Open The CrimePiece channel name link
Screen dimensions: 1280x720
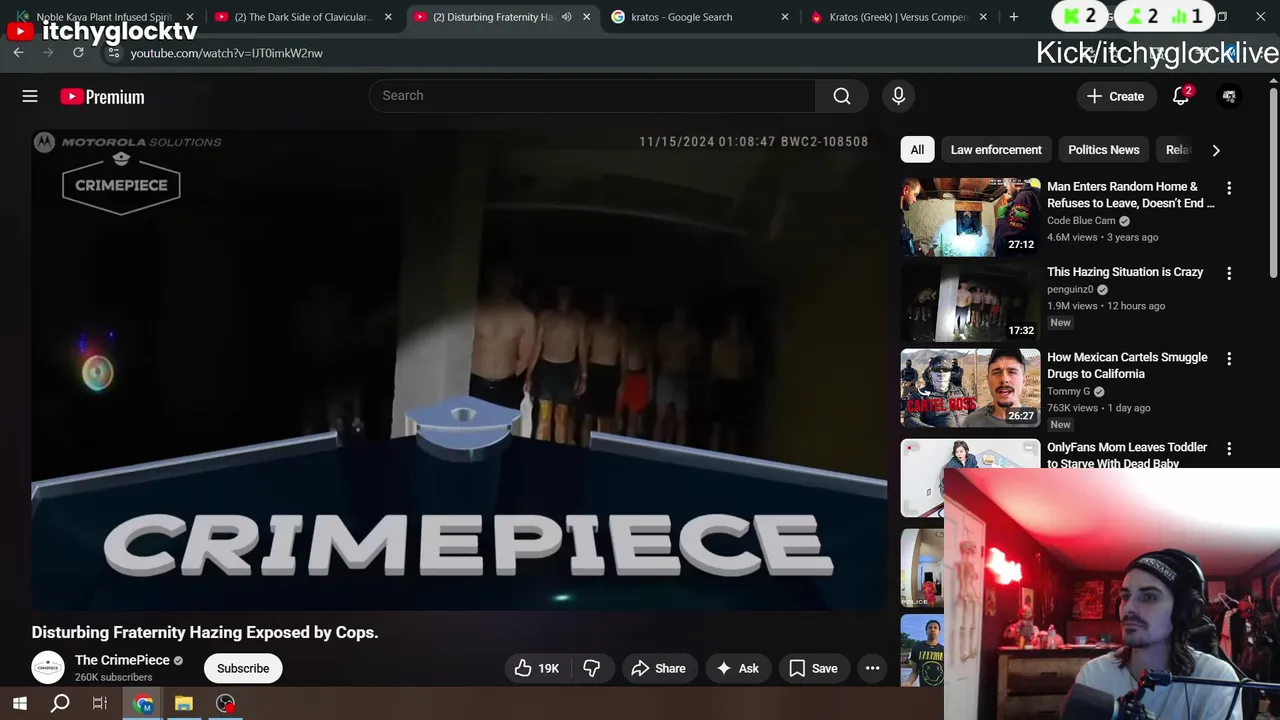pos(122,660)
